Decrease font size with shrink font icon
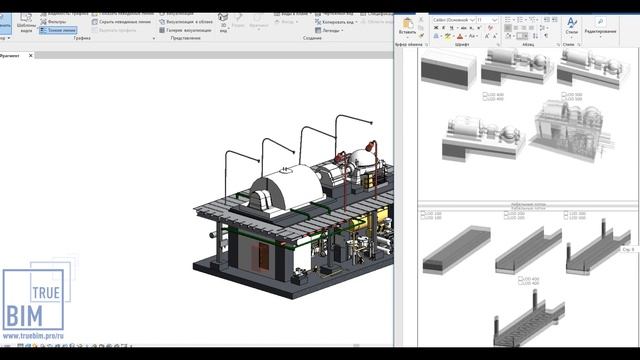 click(495, 36)
